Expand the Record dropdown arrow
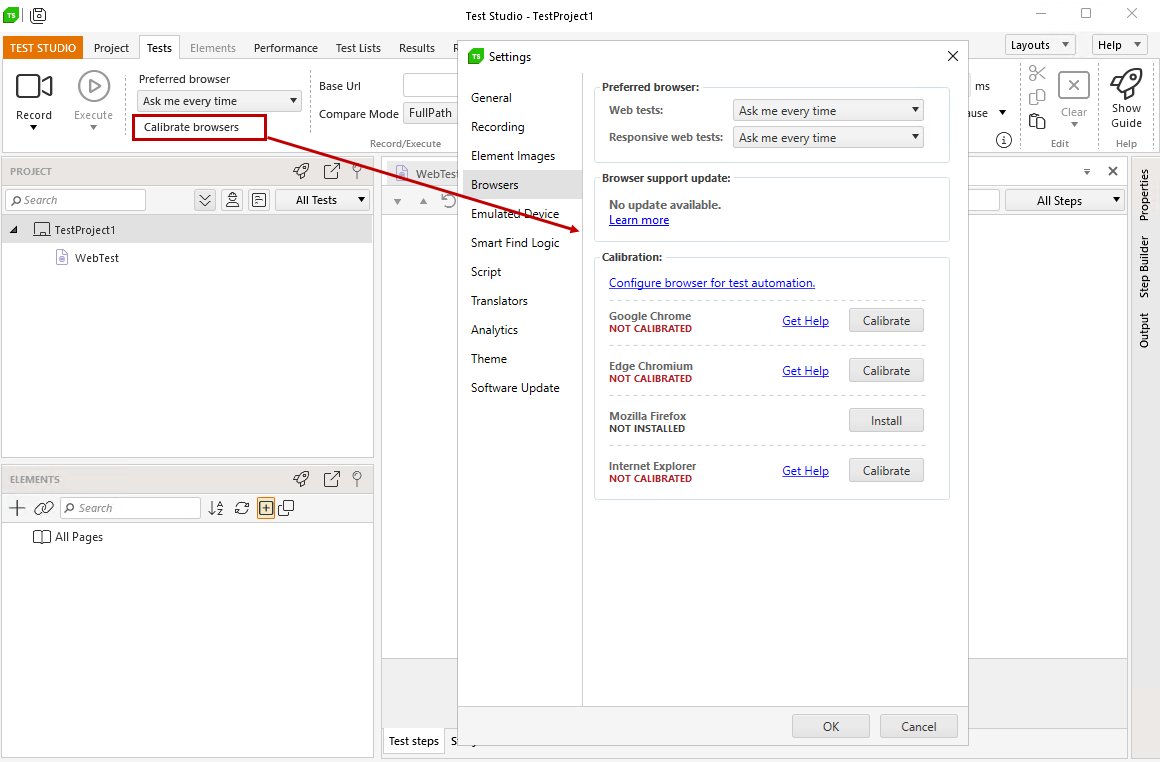 (33, 128)
